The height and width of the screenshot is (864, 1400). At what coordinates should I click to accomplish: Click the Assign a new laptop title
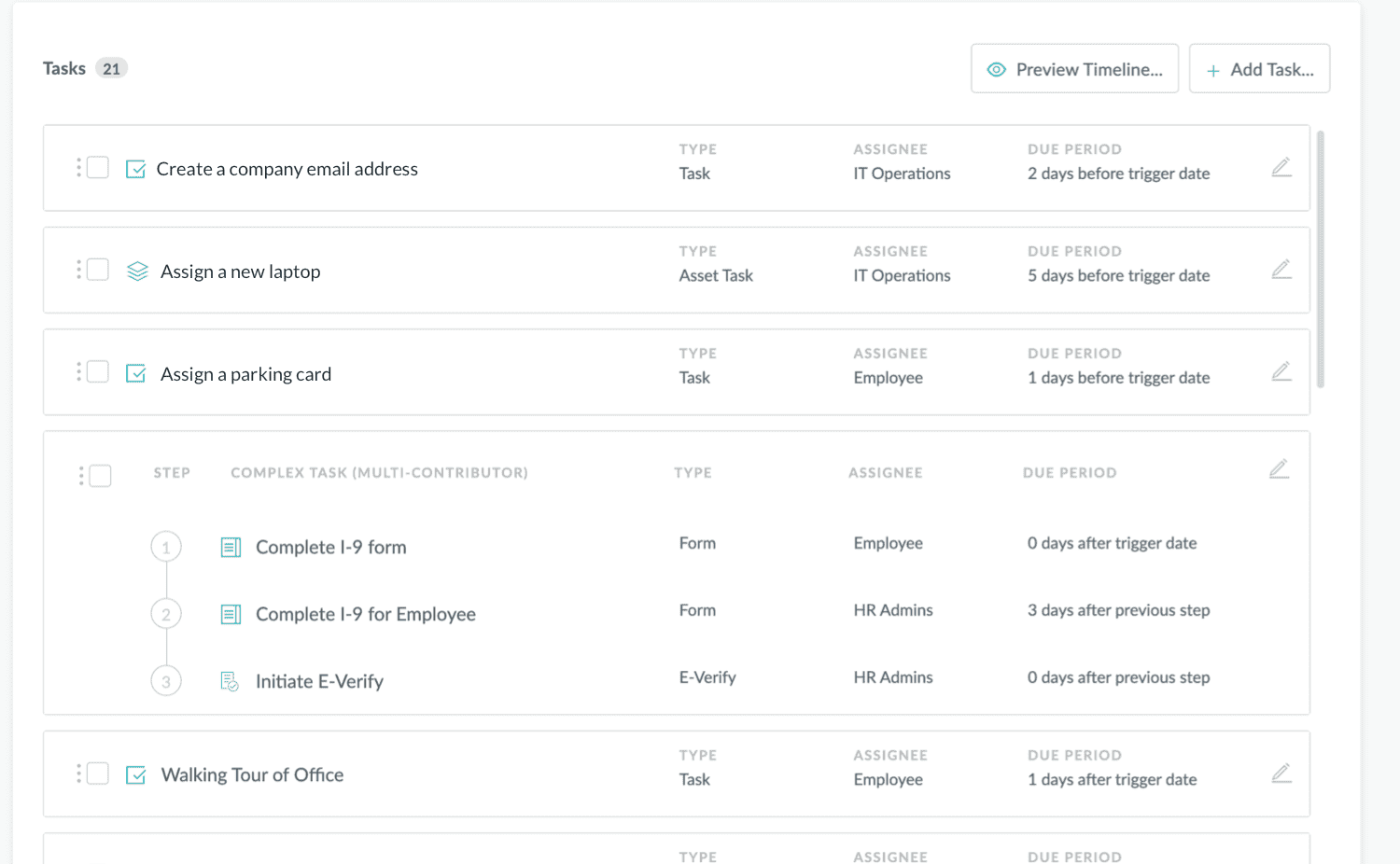tap(241, 272)
